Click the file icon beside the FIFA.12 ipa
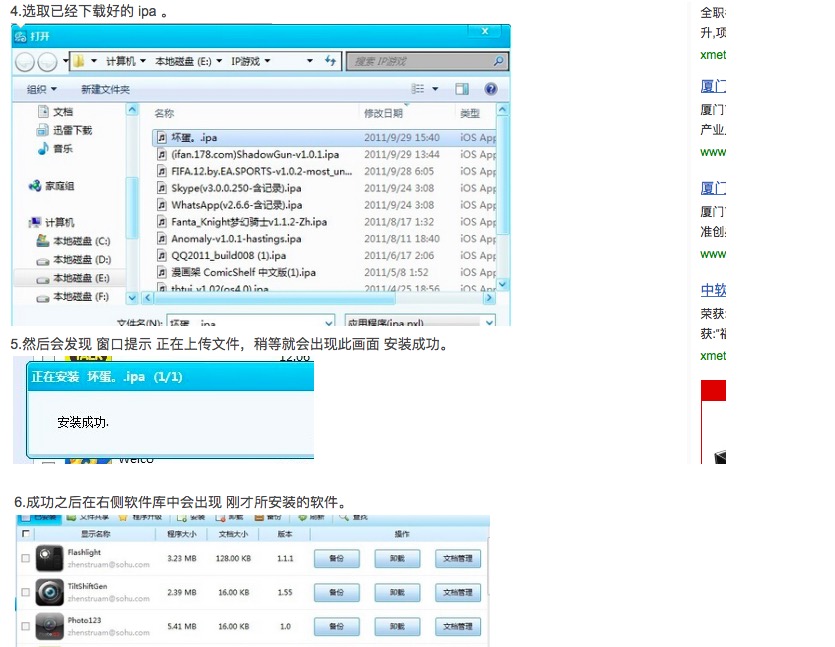The image size is (835, 647). click(x=162, y=171)
